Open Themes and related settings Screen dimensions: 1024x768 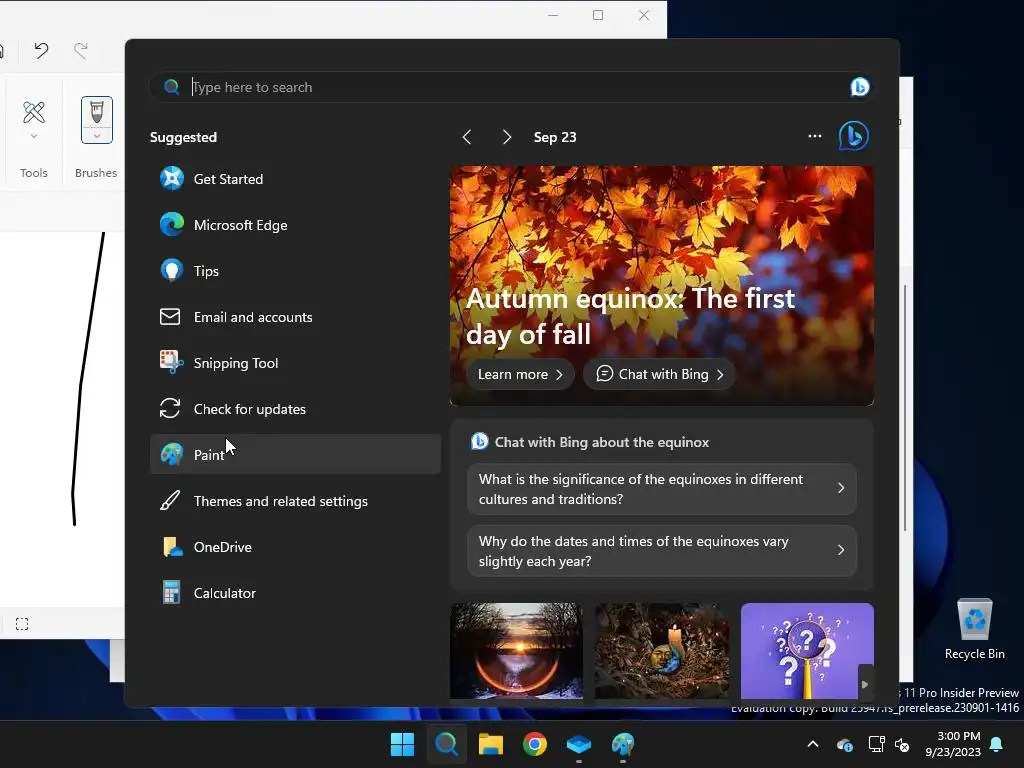click(295, 501)
